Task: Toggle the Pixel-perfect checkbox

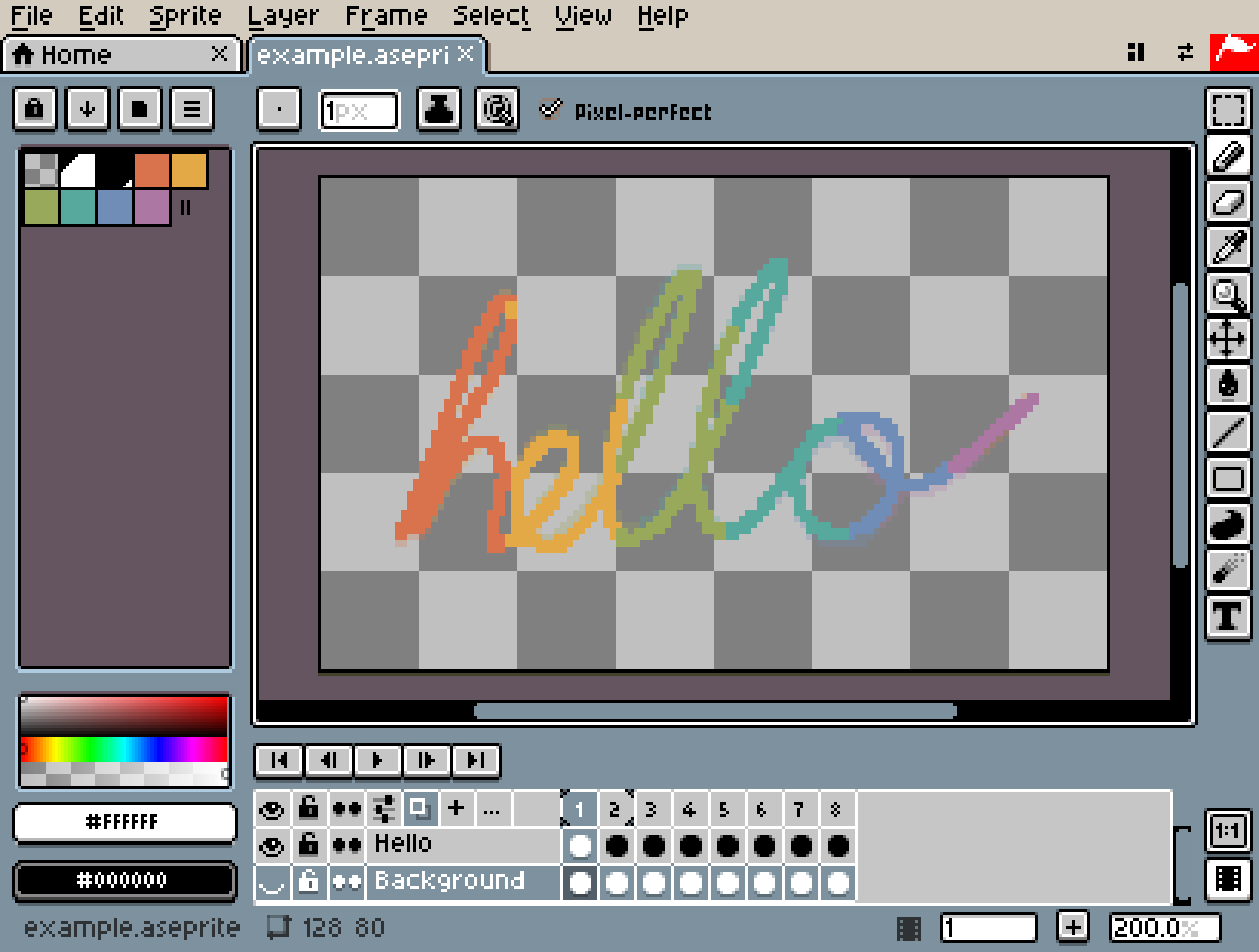Action: tap(625, 111)
